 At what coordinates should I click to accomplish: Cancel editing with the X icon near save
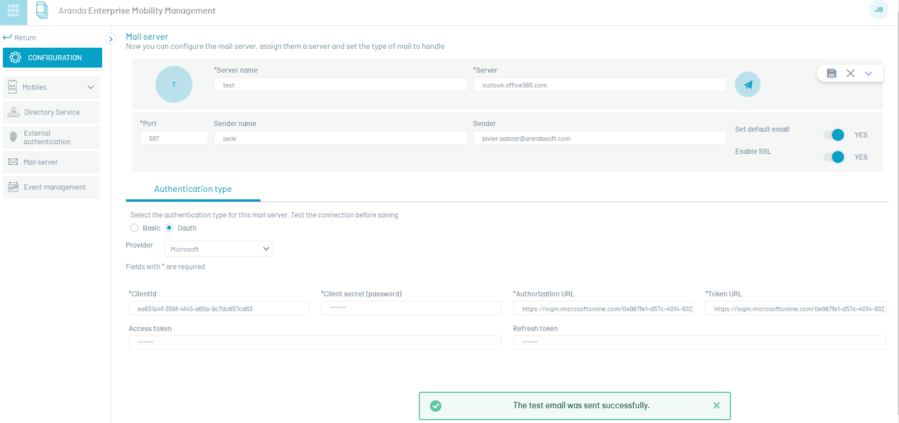(x=850, y=73)
